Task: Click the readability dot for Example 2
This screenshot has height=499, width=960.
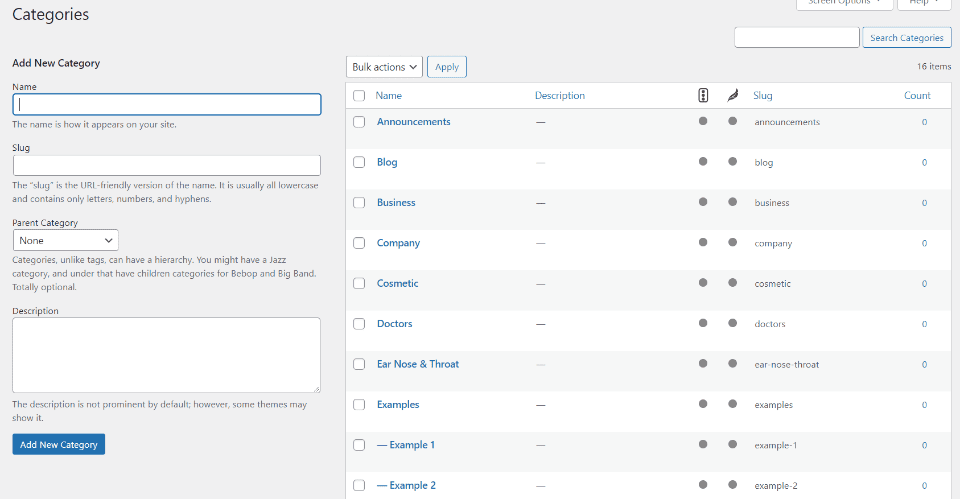Action: [x=732, y=485]
